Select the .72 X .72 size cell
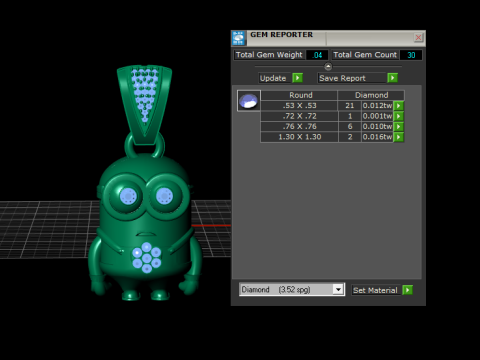This screenshot has height=360, width=480. 299,116
